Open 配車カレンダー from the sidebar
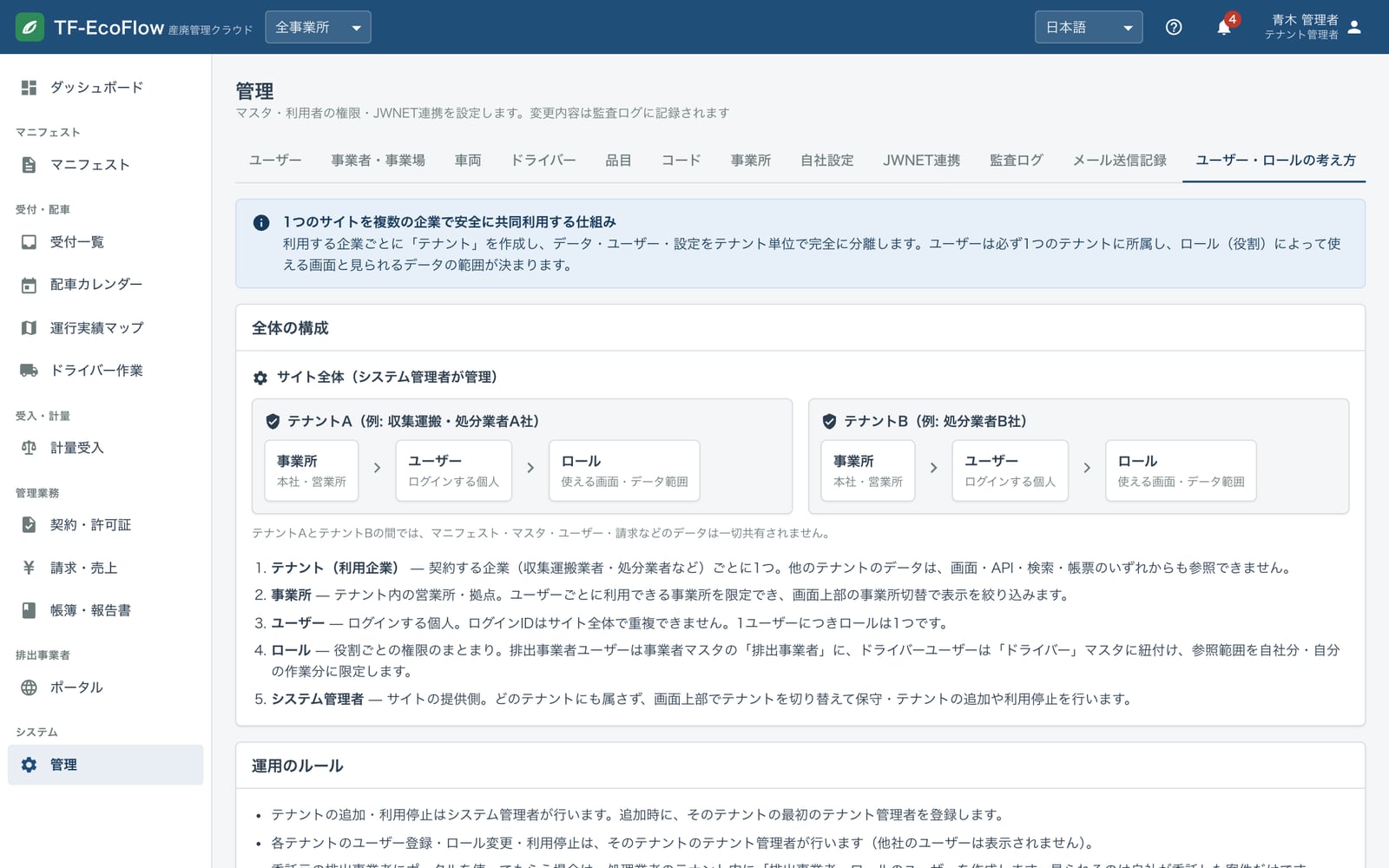This screenshot has height=868, width=1389. point(106,285)
